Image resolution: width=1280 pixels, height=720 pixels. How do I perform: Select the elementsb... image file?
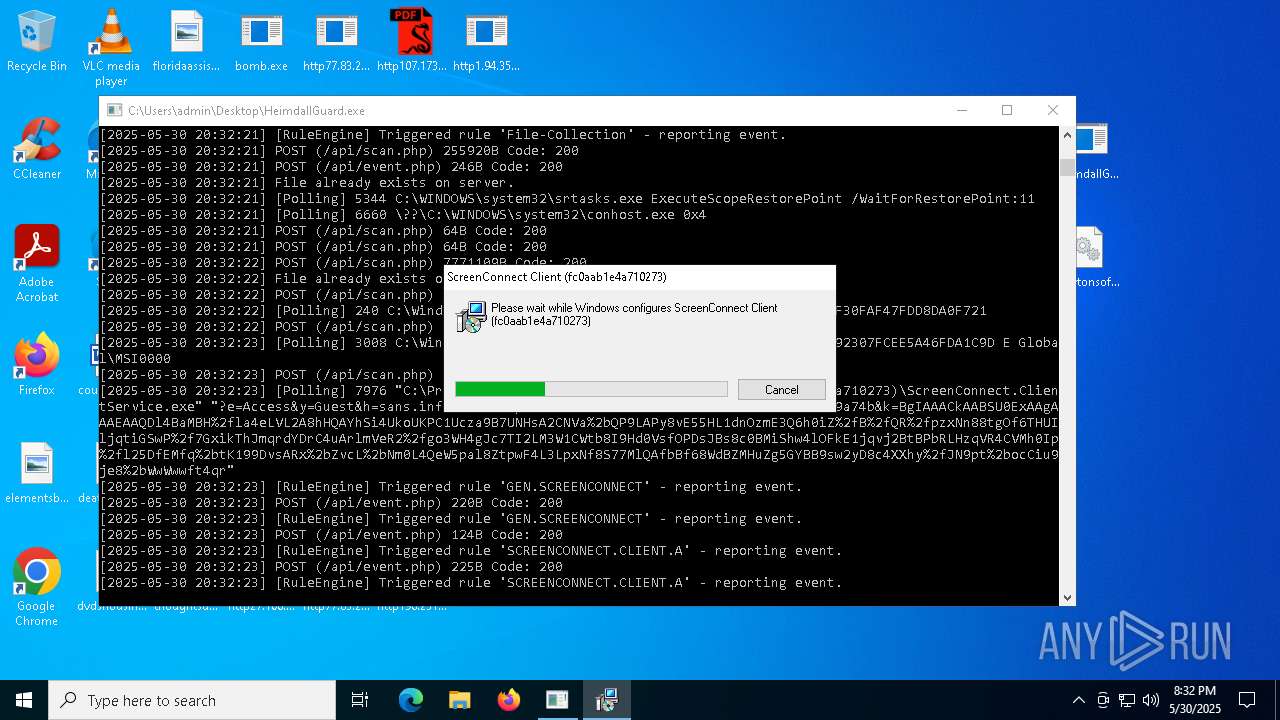coord(37,473)
